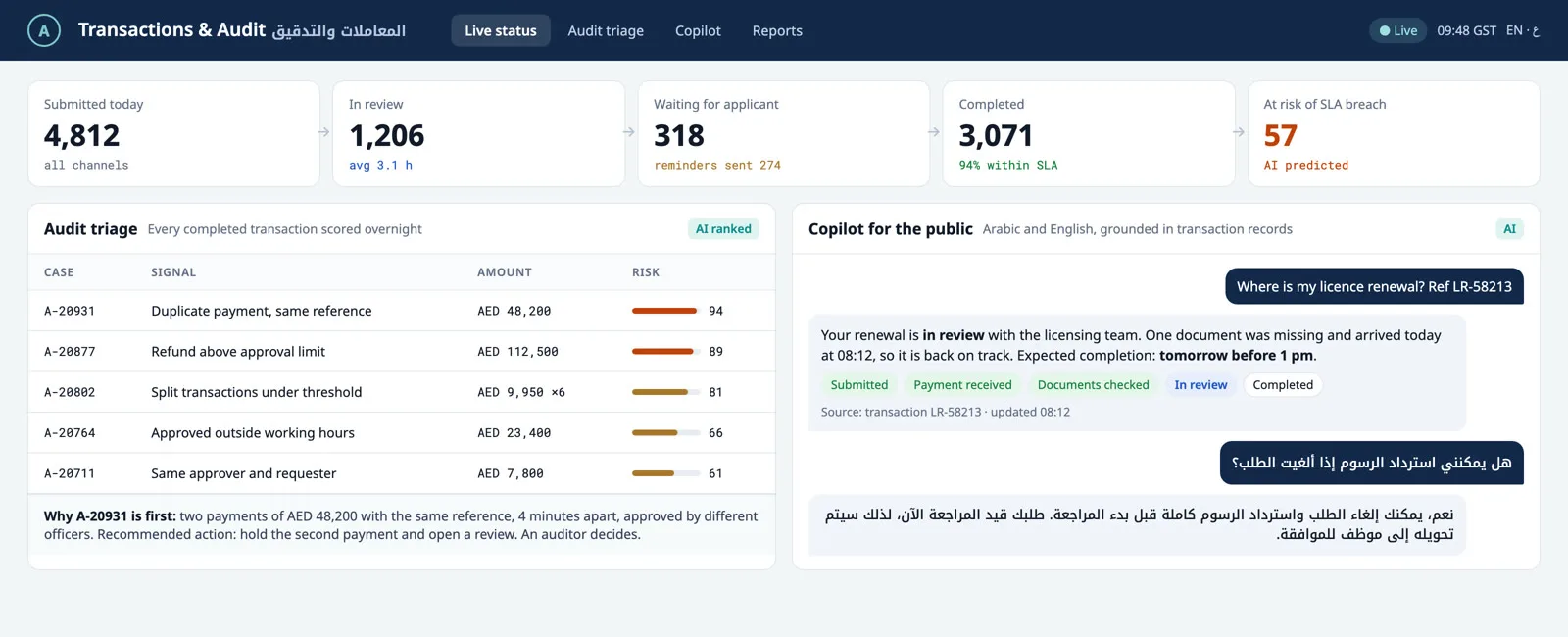1568x637 pixels.
Task: Click 'Same approver and requester' signal
Action: click(244, 473)
